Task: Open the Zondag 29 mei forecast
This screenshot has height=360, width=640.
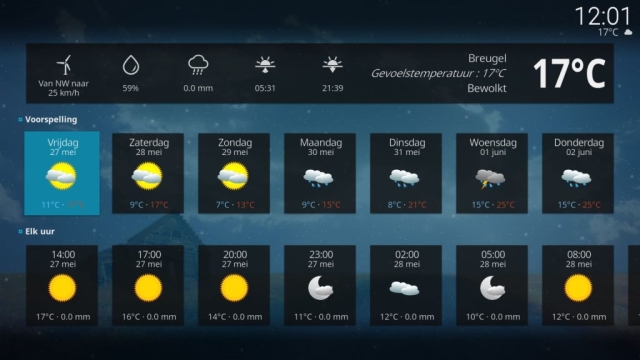Action: 234,173
